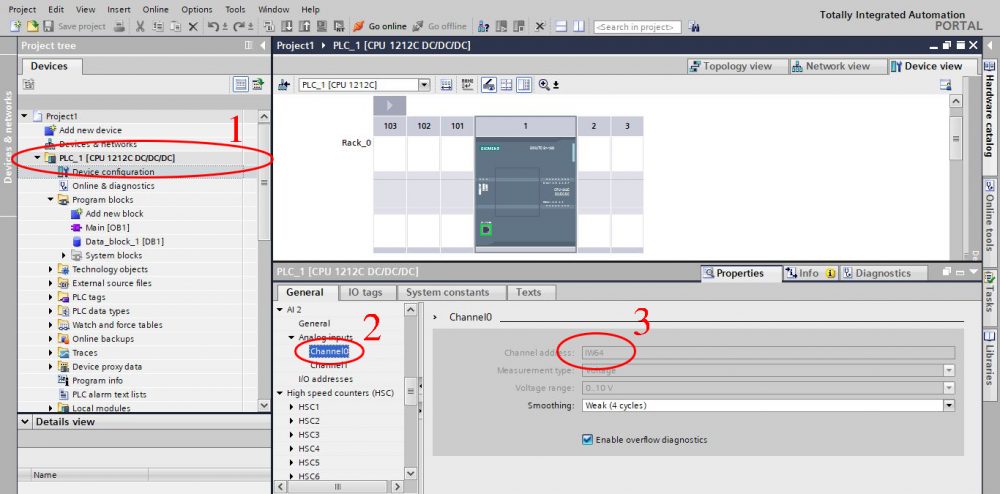Image resolution: width=1000 pixels, height=494 pixels.
Task: Click the Cross-reference X icon
Action: point(540,26)
